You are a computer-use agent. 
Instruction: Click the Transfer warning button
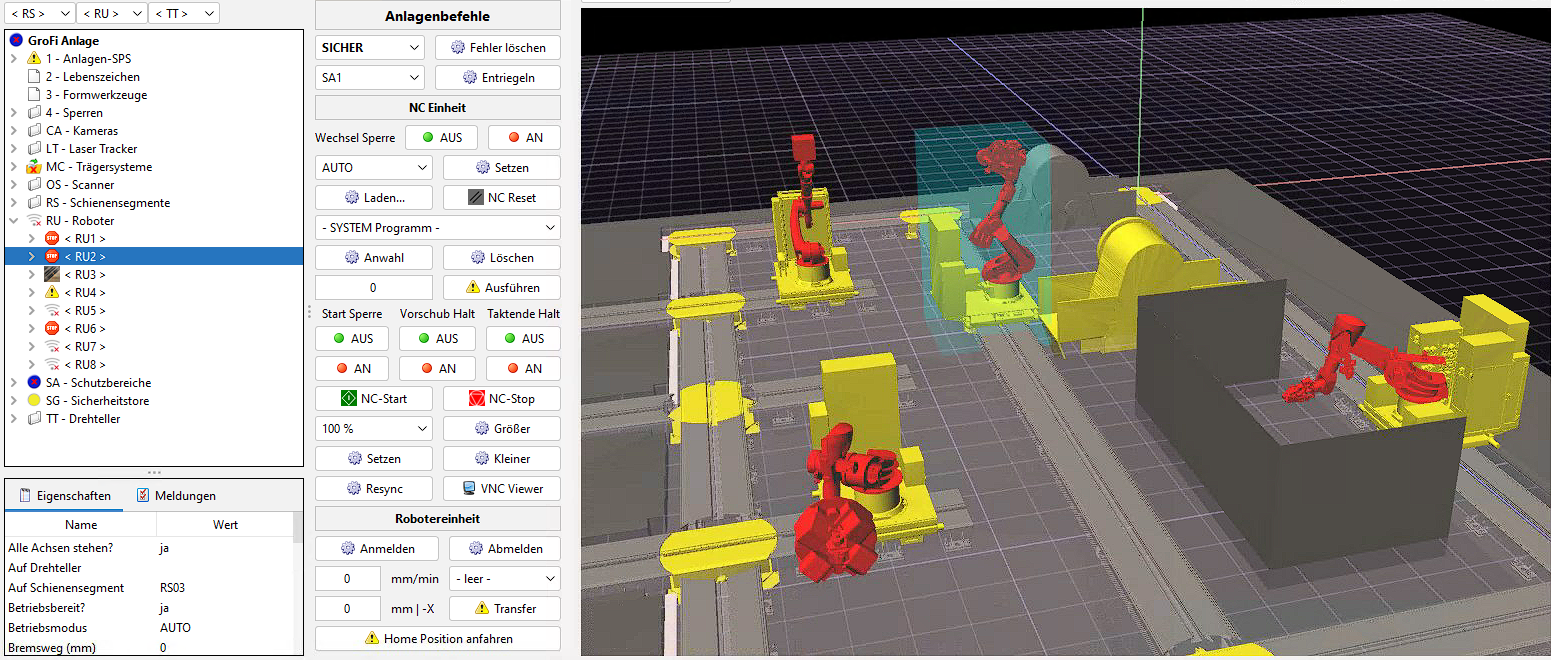pyautogui.click(x=504, y=609)
